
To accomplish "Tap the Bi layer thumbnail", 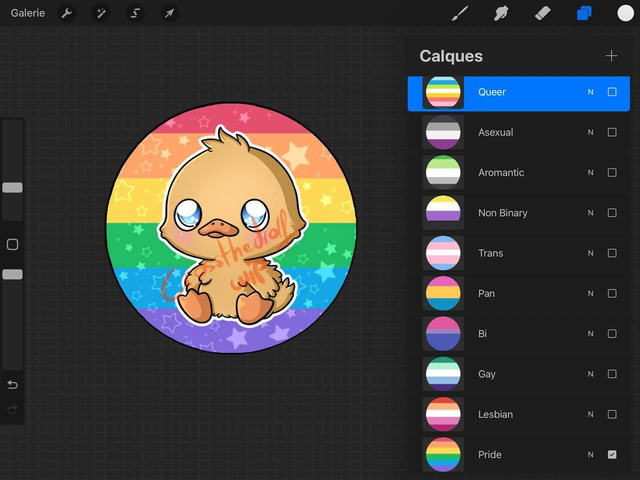I will [443, 333].
